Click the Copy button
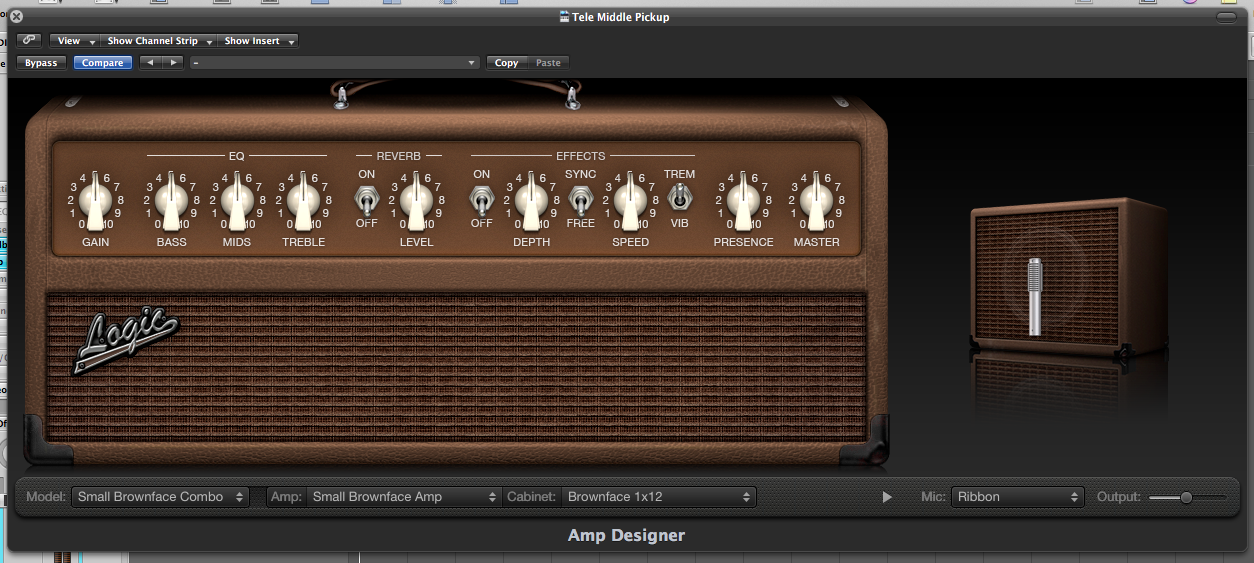This screenshot has height=563, width=1254. coord(507,63)
